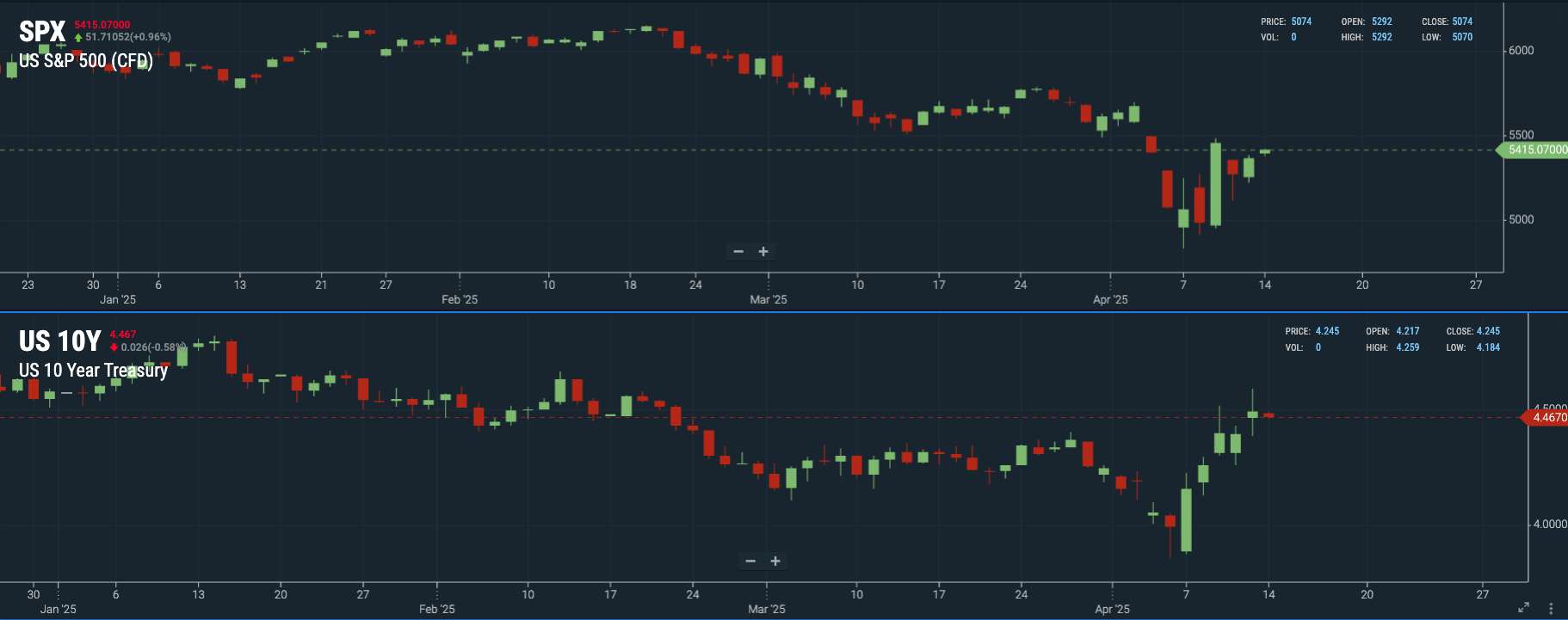Click the US 10Y 'PRICE: 4.245' readout
The image size is (1568, 620).
pyautogui.click(x=1312, y=331)
